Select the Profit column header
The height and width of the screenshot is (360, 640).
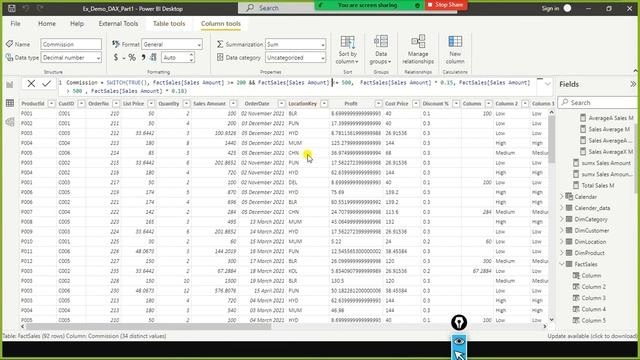point(351,104)
